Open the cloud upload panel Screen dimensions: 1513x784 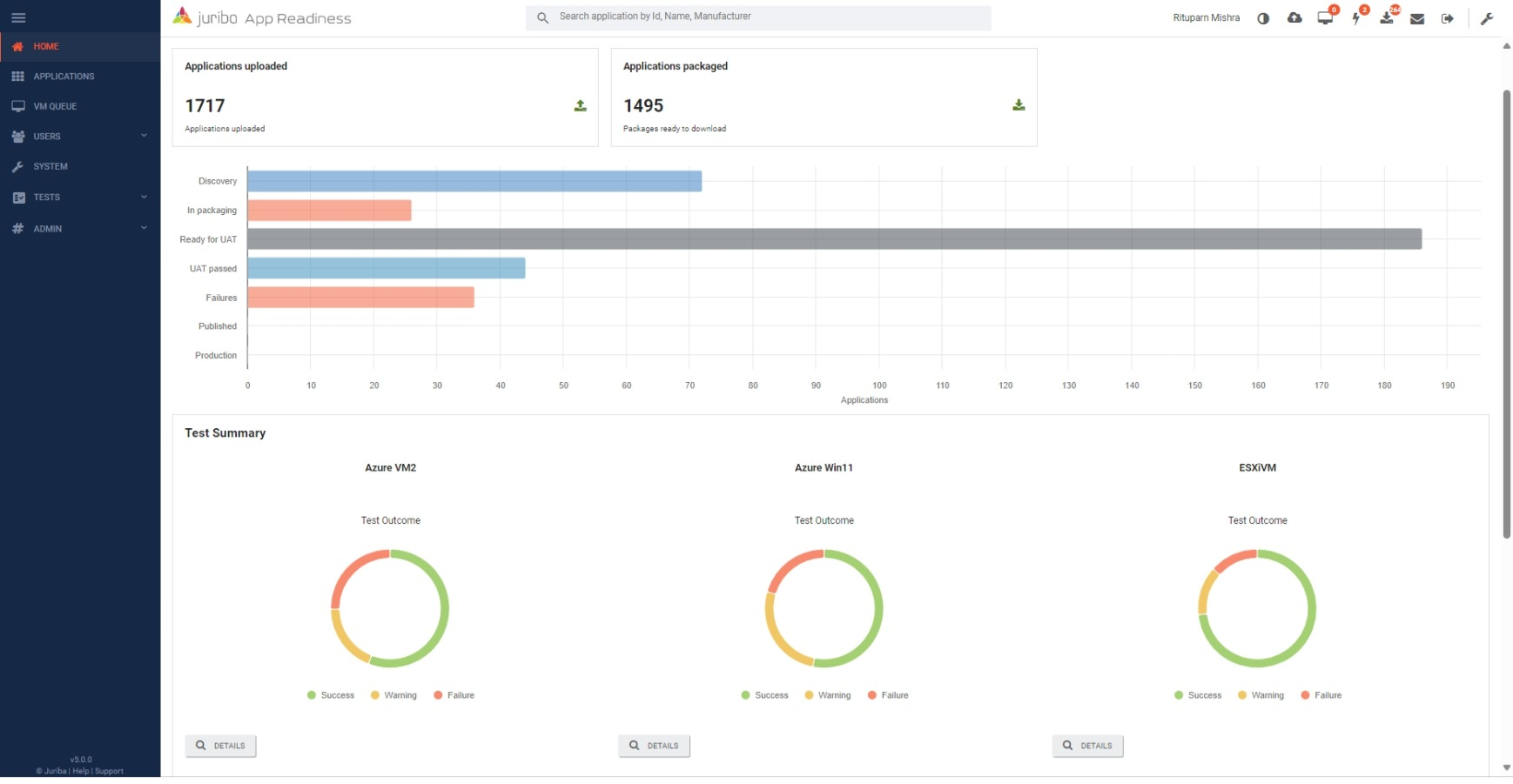1294,17
